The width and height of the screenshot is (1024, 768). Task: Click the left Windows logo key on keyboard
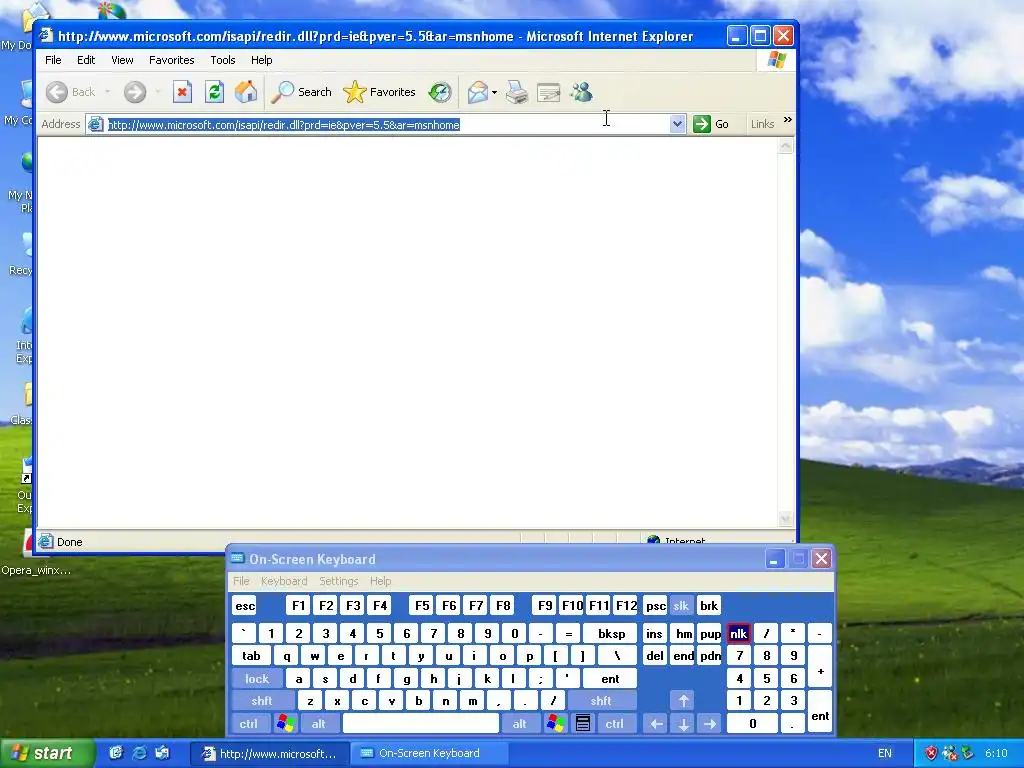285,723
